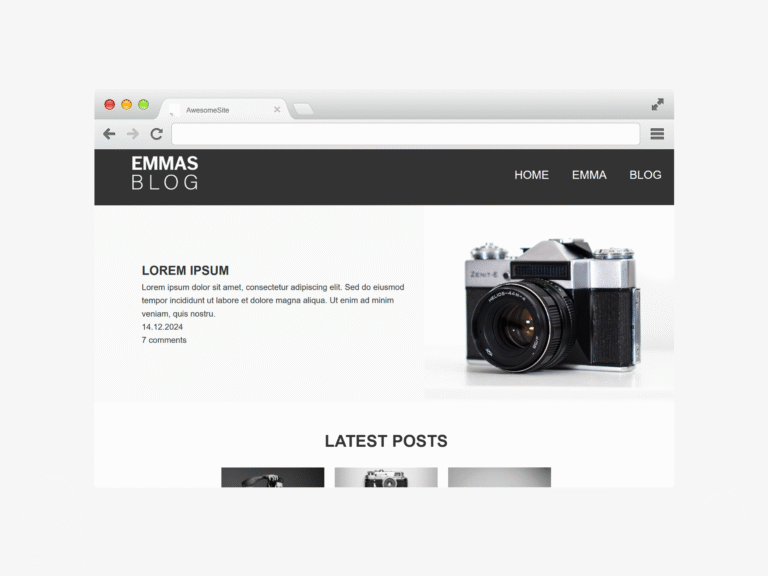Close the AwesomeSite tab
Screen dimensions: 768x576
coord(277,109)
